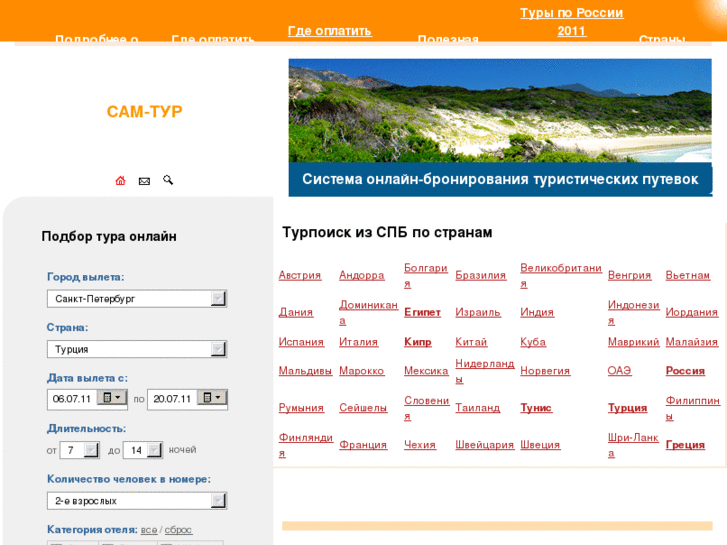Open minimum nights dropdown showing 7
The width and height of the screenshot is (727, 545).
point(91,450)
